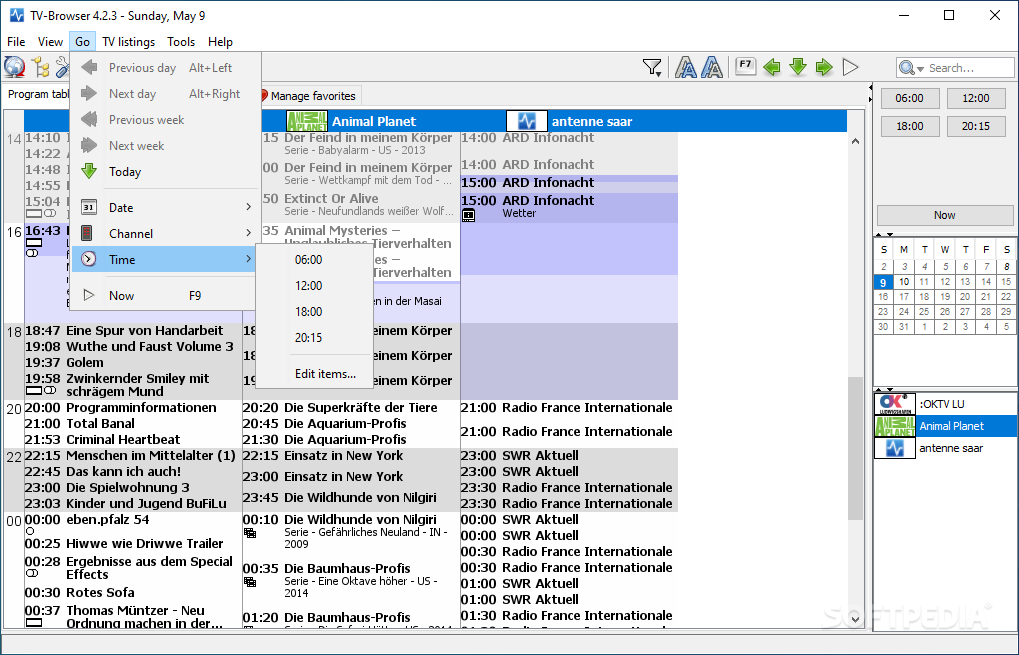This screenshot has height=655, width=1019.
Task: Open program Total Banal at 21:00
Action: [133, 424]
